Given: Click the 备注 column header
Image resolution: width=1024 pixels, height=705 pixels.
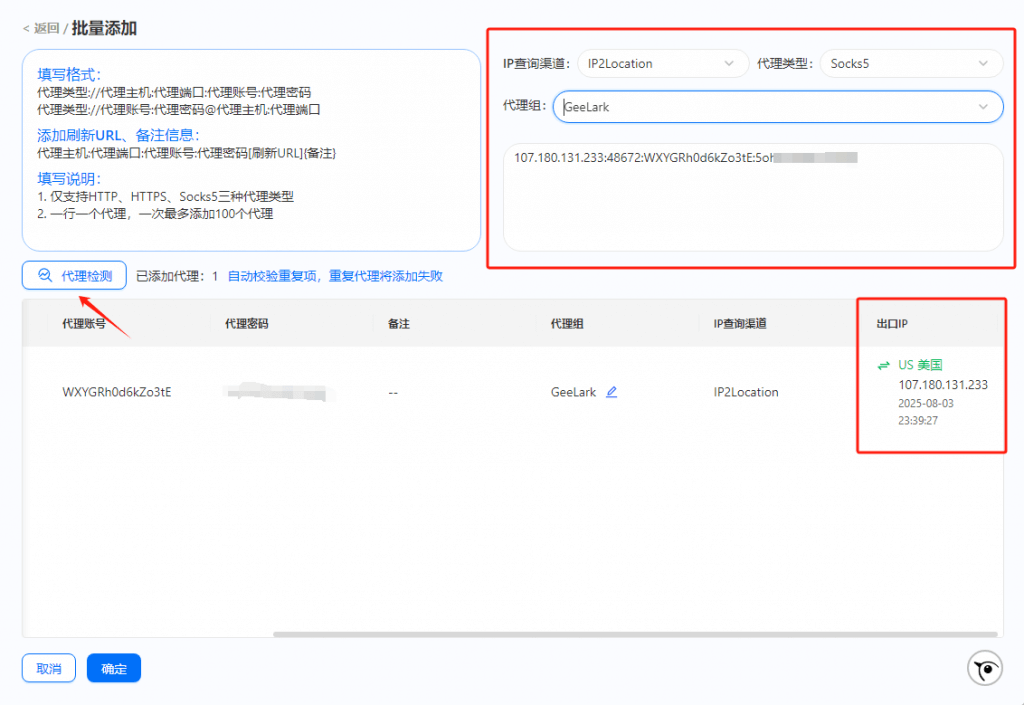Looking at the screenshot, I should pos(399,324).
